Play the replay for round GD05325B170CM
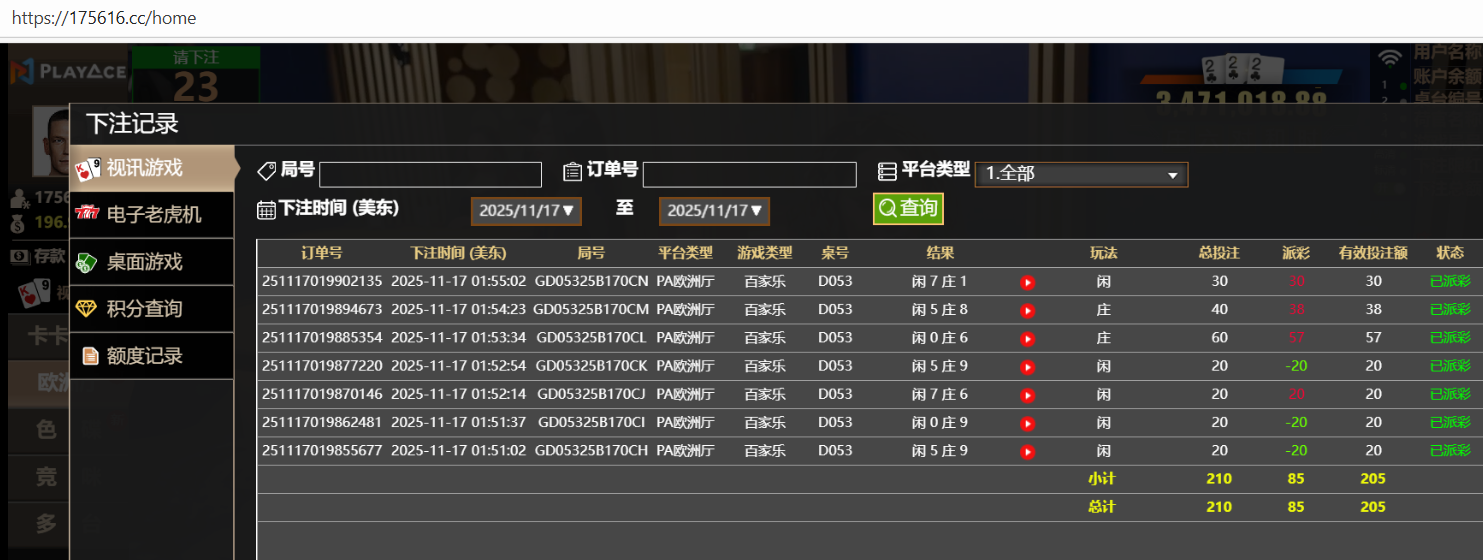This screenshot has width=1483, height=560. 1027,311
